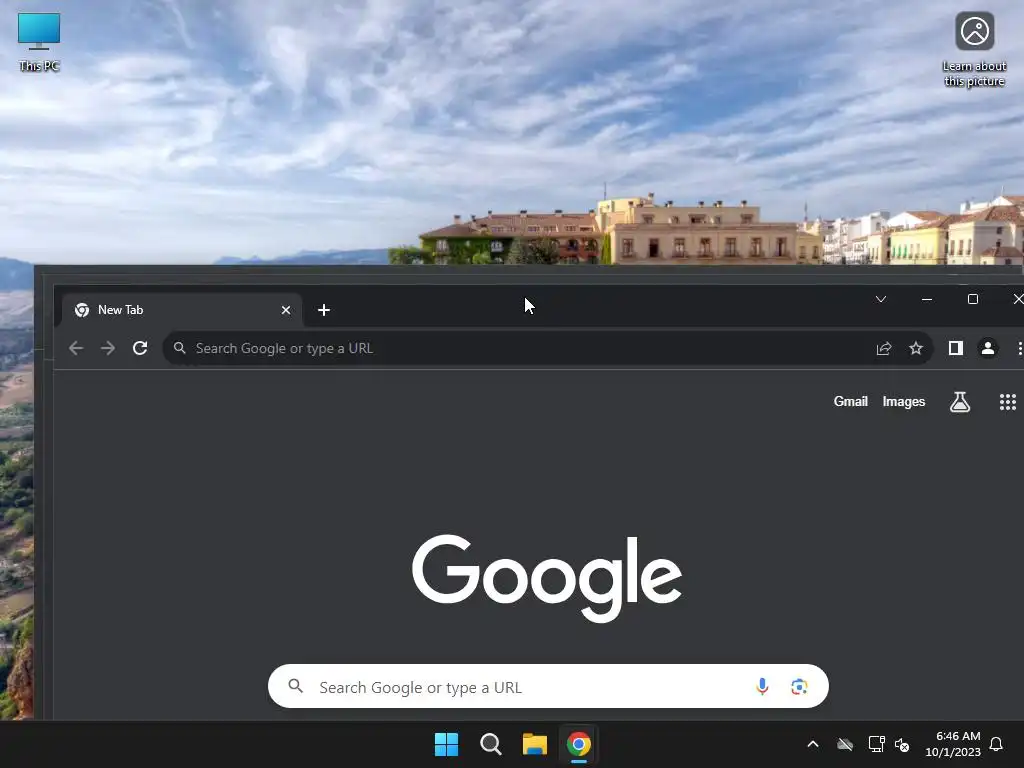Open muted volume tray icon
The image size is (1024, 768).
point(902,744)
